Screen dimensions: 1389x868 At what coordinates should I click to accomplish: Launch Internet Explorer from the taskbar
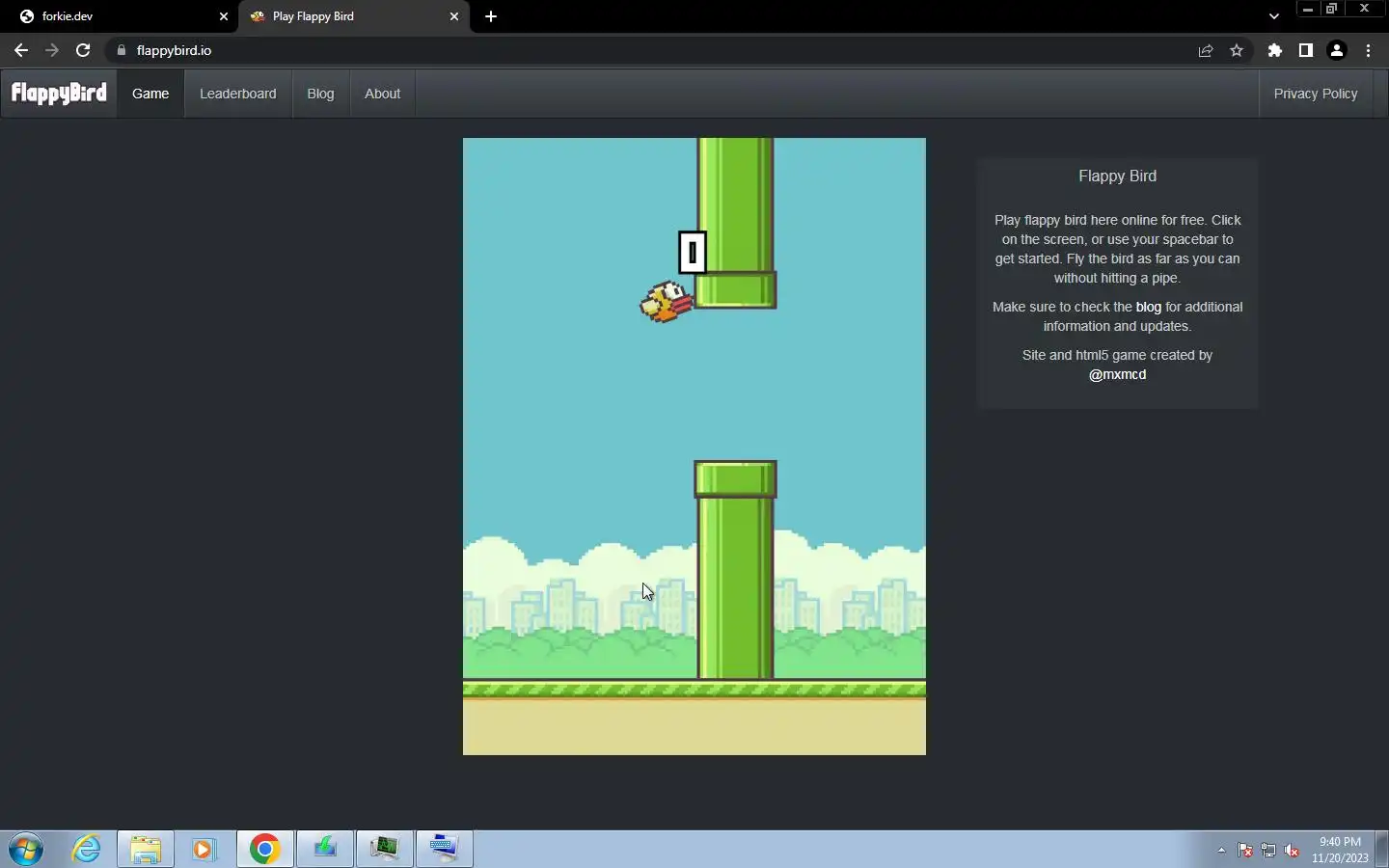click(x=87, y=850)
